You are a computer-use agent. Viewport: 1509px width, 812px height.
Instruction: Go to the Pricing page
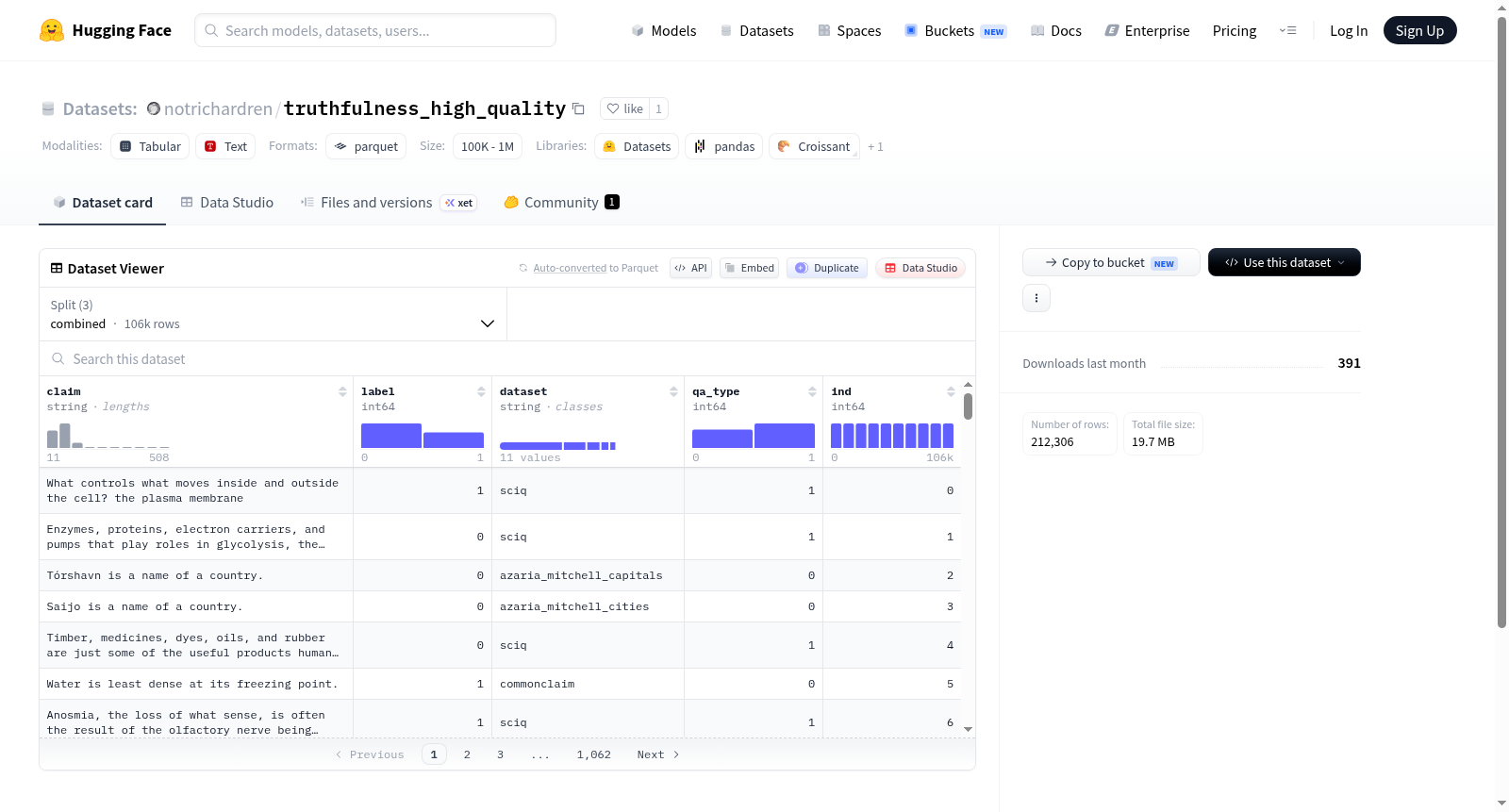[1235, 31]
